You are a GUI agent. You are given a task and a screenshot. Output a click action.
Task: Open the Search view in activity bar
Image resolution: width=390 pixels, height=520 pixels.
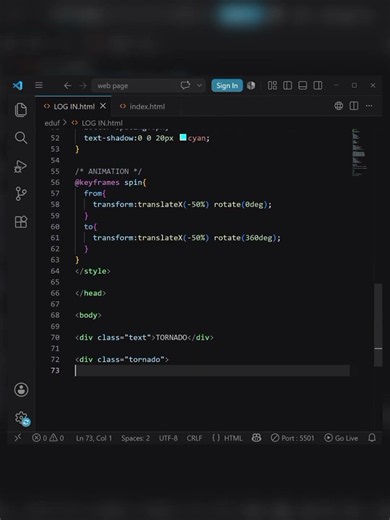pyautogui.click(x=21, y=138)
